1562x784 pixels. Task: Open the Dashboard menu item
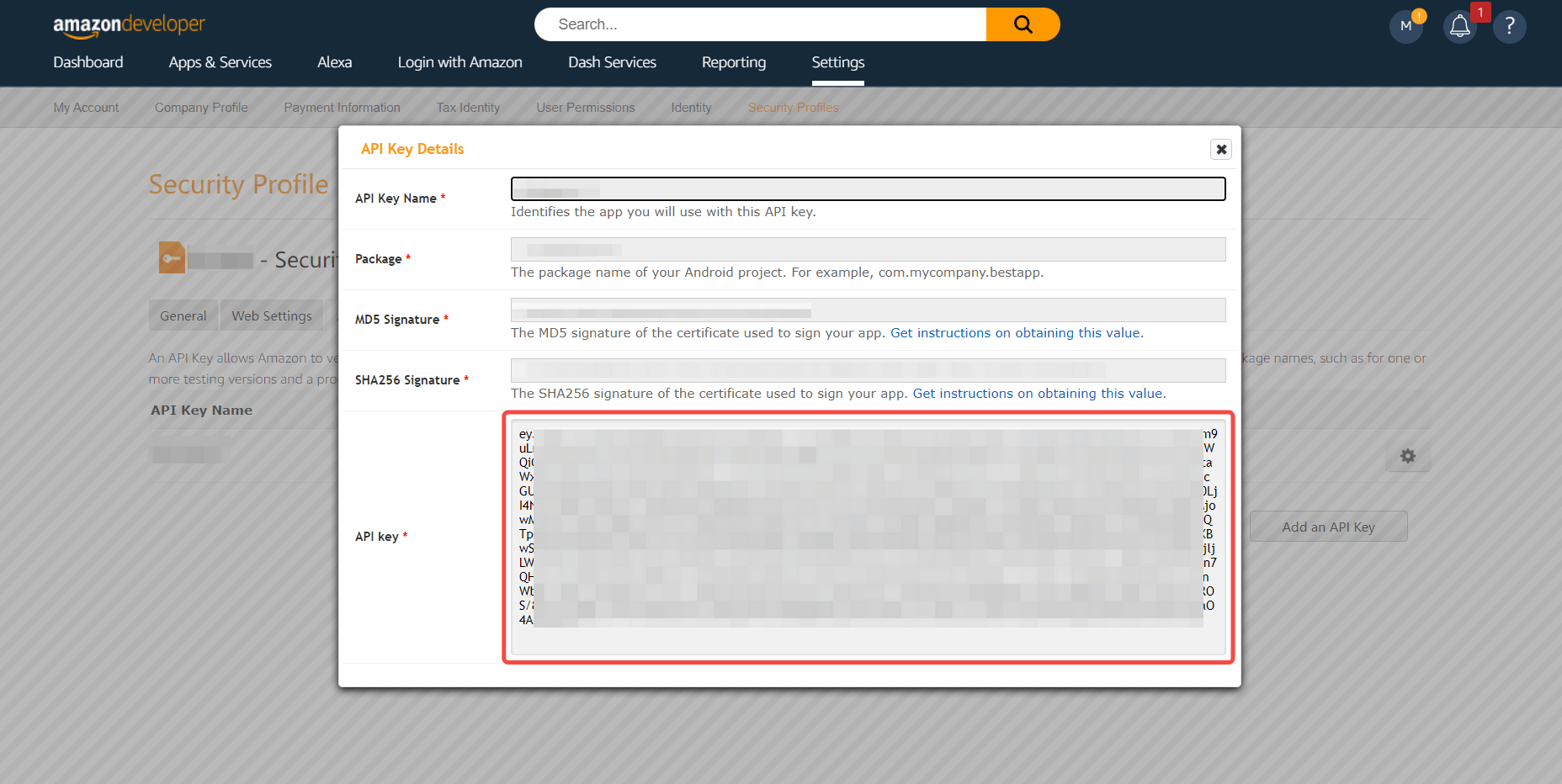(x=88, y=62)
